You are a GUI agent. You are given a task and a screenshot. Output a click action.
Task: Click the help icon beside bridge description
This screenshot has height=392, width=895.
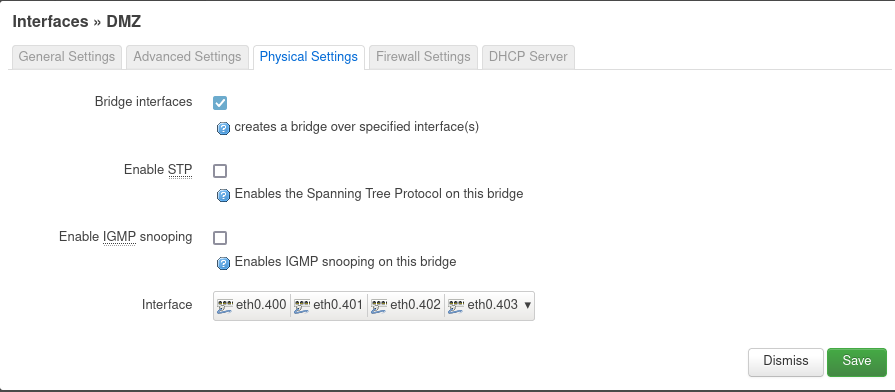pyautogui.click(x=223, y=128)
